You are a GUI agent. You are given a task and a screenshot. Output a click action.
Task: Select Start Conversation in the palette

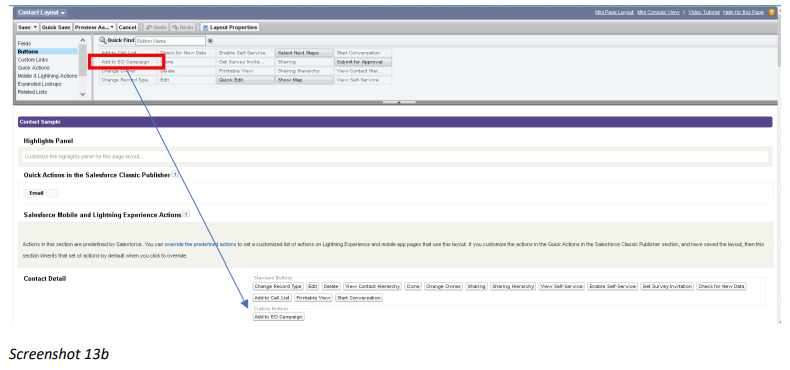(x=363, y=53)
